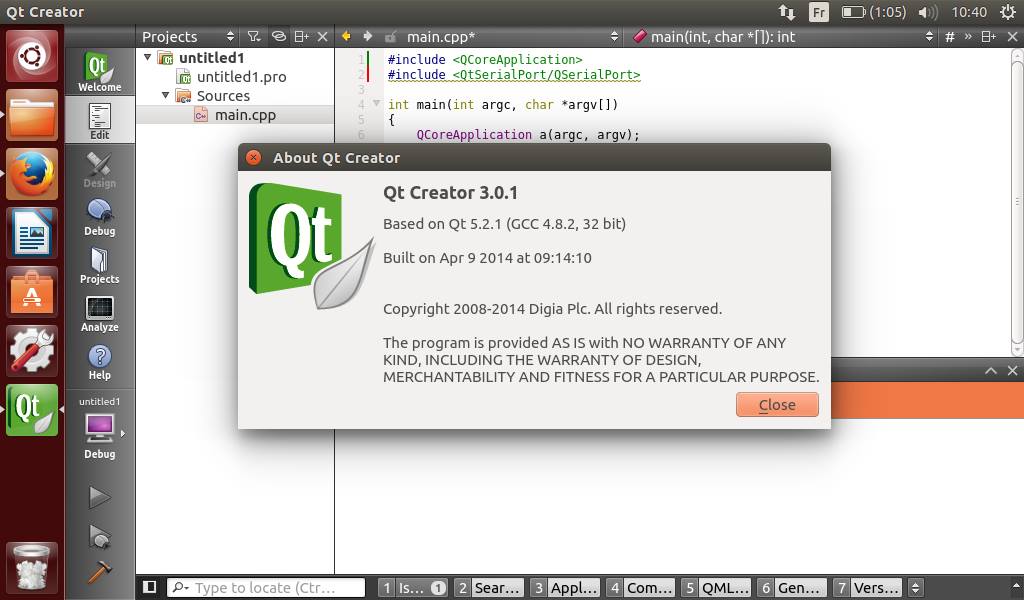Open the sound volume indicator

(928, 12)
